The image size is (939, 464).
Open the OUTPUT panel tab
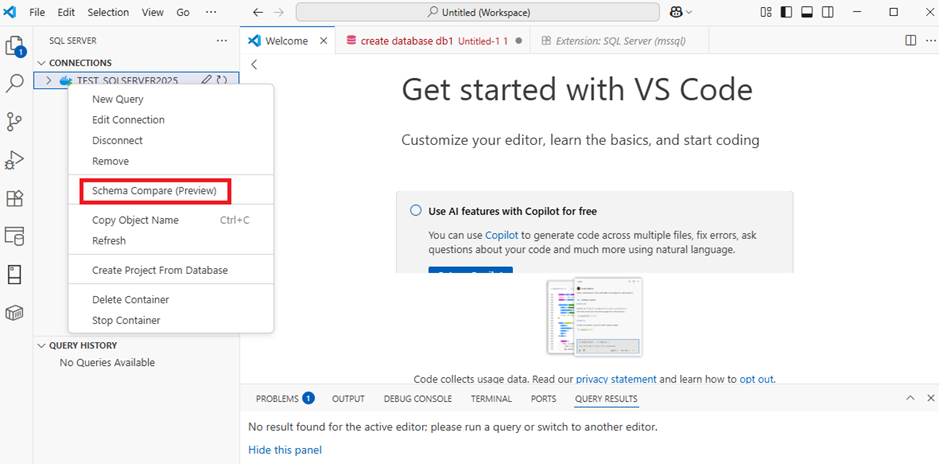pos(349,398)
